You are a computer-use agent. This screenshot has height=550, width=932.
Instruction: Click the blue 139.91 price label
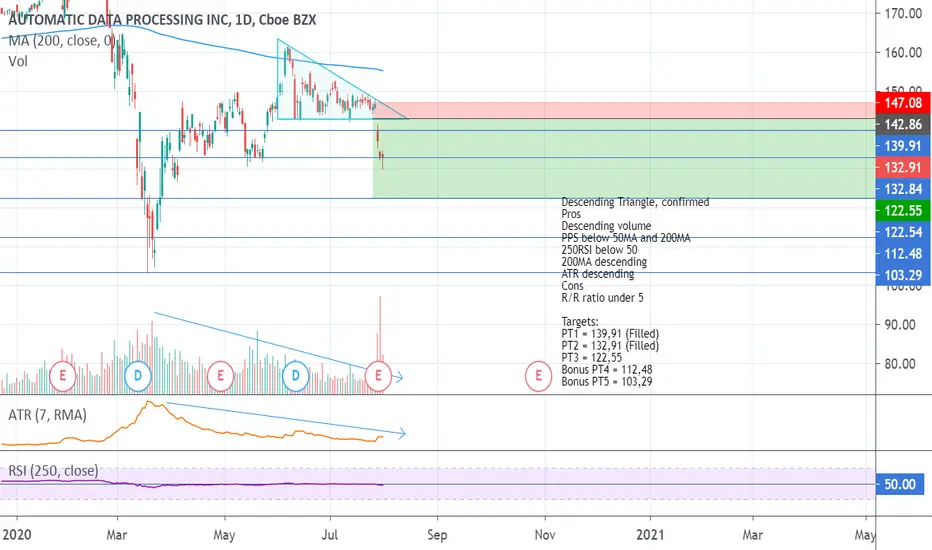pos(903,146)
